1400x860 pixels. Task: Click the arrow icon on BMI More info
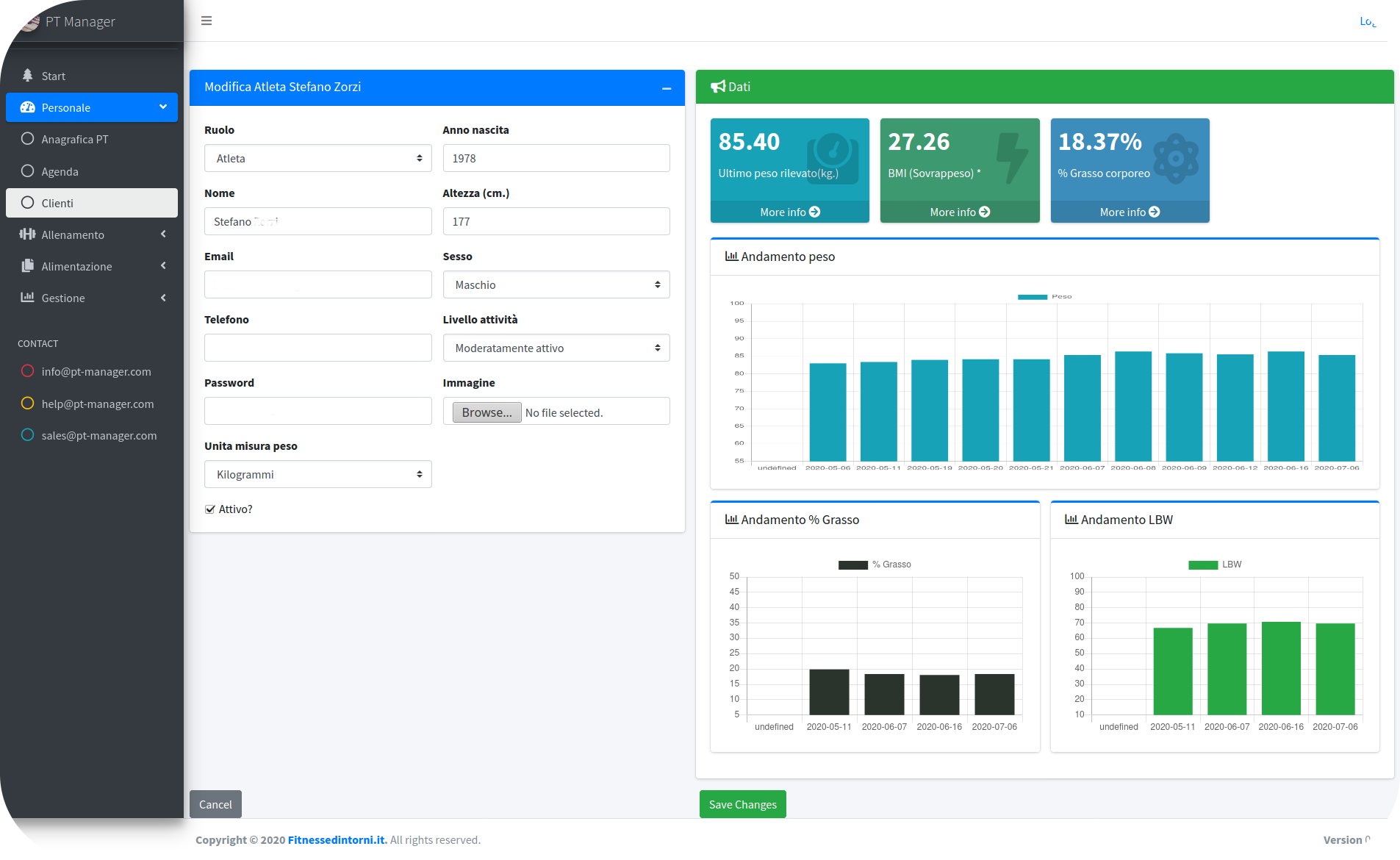[985, 212]
